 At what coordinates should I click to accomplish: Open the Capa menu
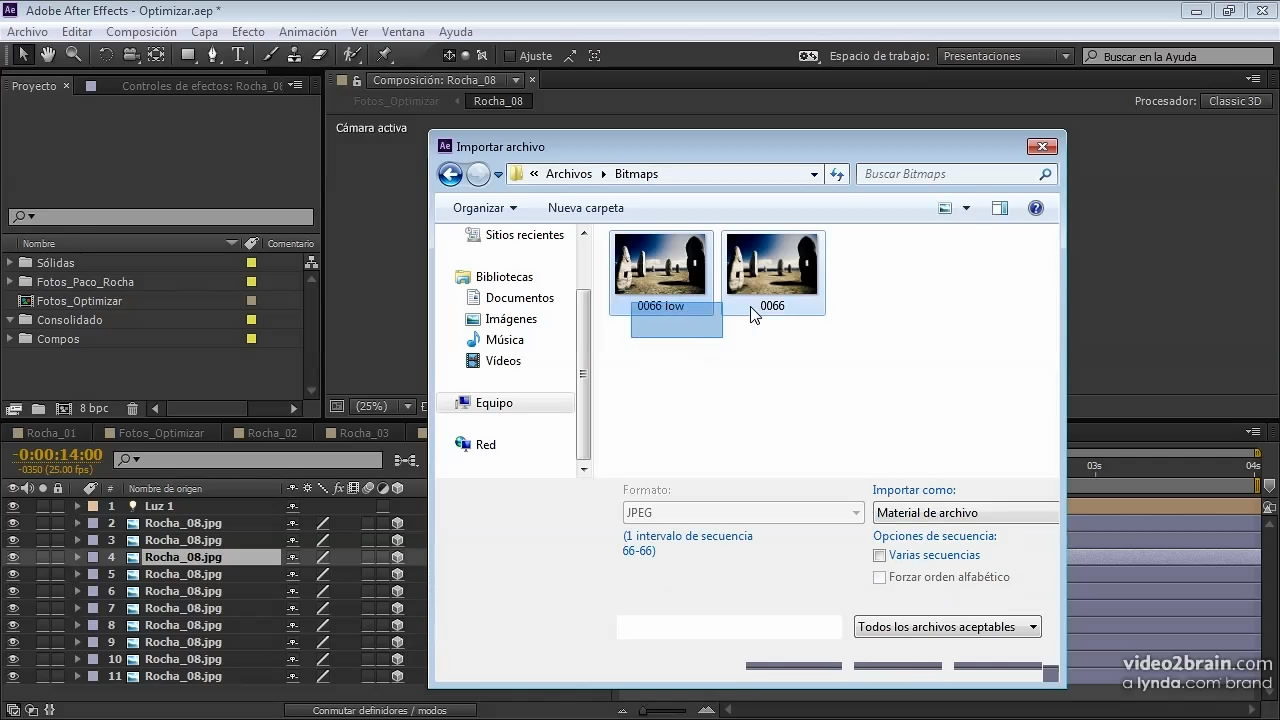204,32
